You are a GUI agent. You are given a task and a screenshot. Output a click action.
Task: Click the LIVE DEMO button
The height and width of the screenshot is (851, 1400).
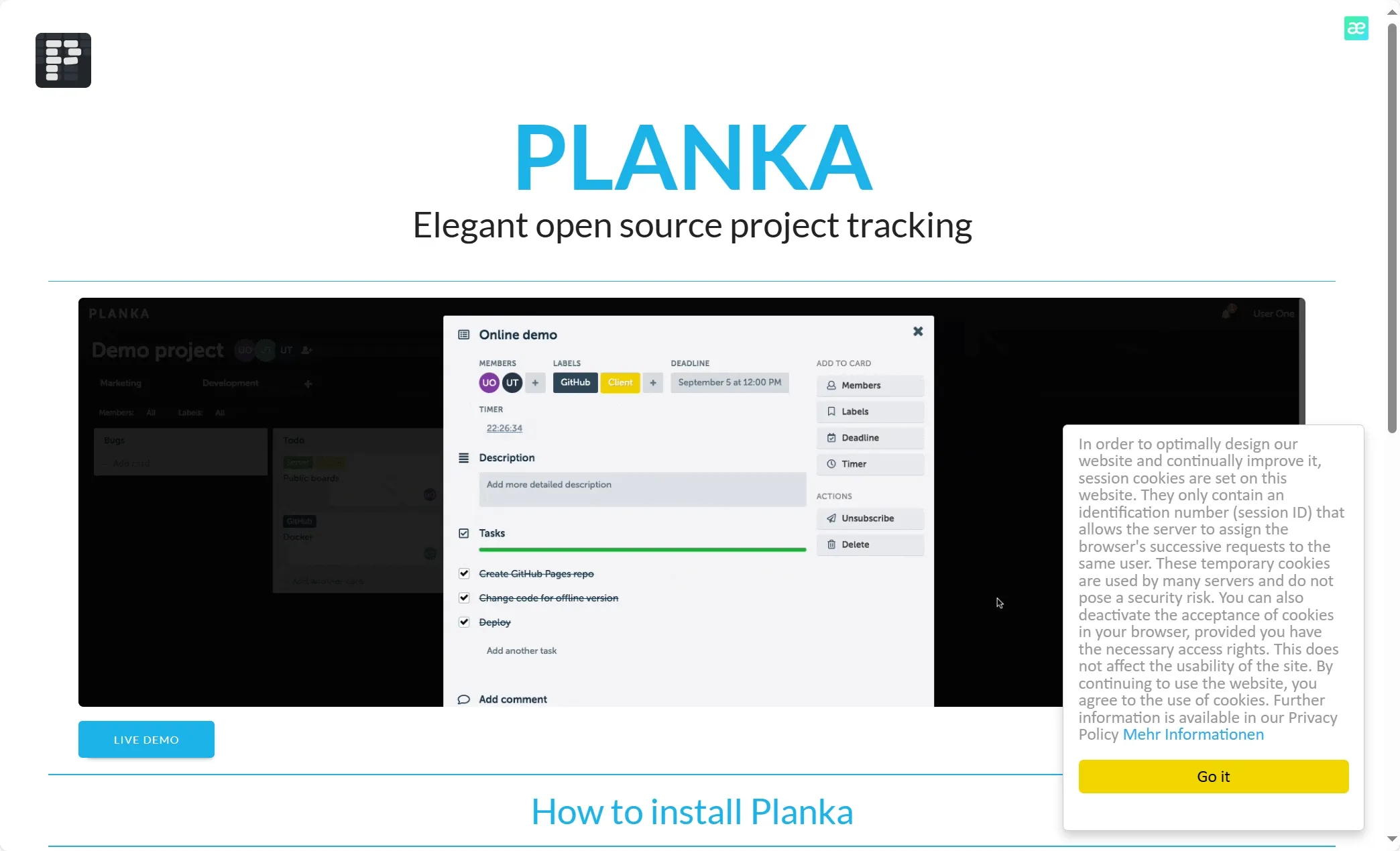pos(146,739)
